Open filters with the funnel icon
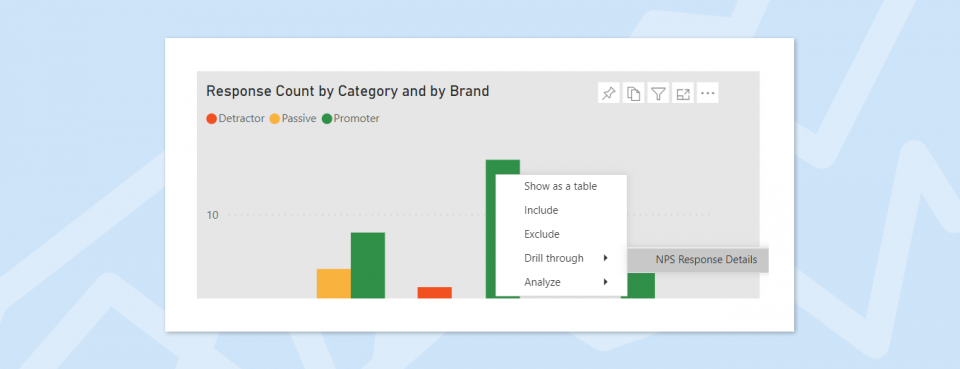 coord(658,93)
